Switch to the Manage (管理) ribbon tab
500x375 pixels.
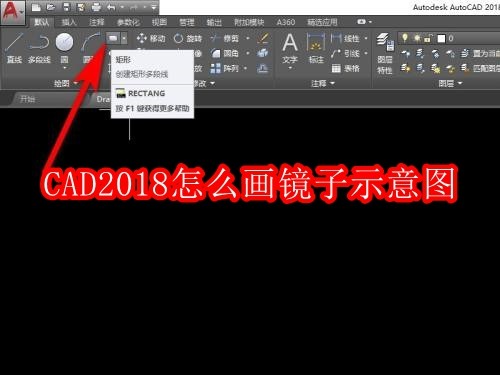click(187, 22)
